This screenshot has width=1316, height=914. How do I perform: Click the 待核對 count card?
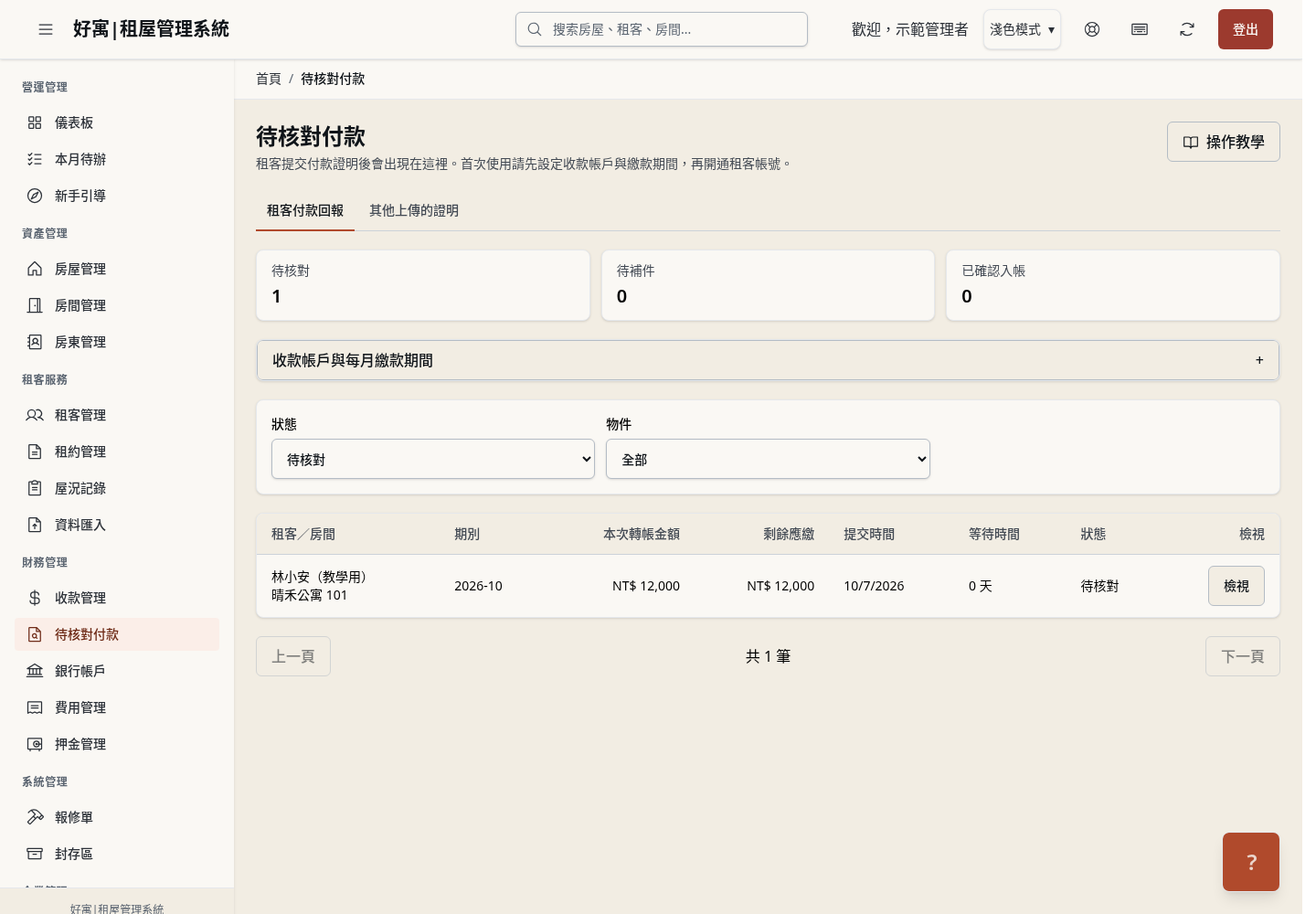(x=423, y=285)
